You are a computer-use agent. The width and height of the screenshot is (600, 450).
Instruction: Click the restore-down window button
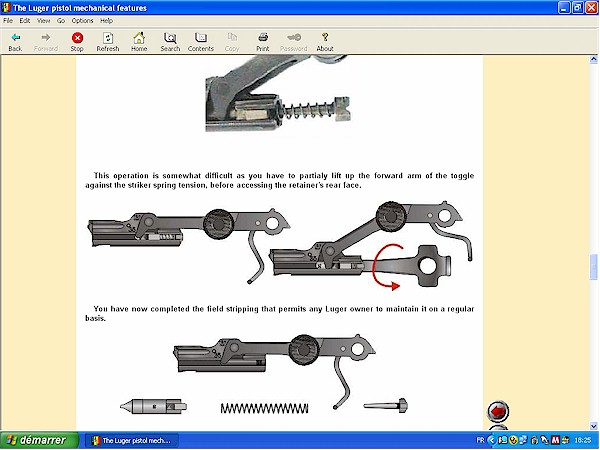[x=578, y=8]
